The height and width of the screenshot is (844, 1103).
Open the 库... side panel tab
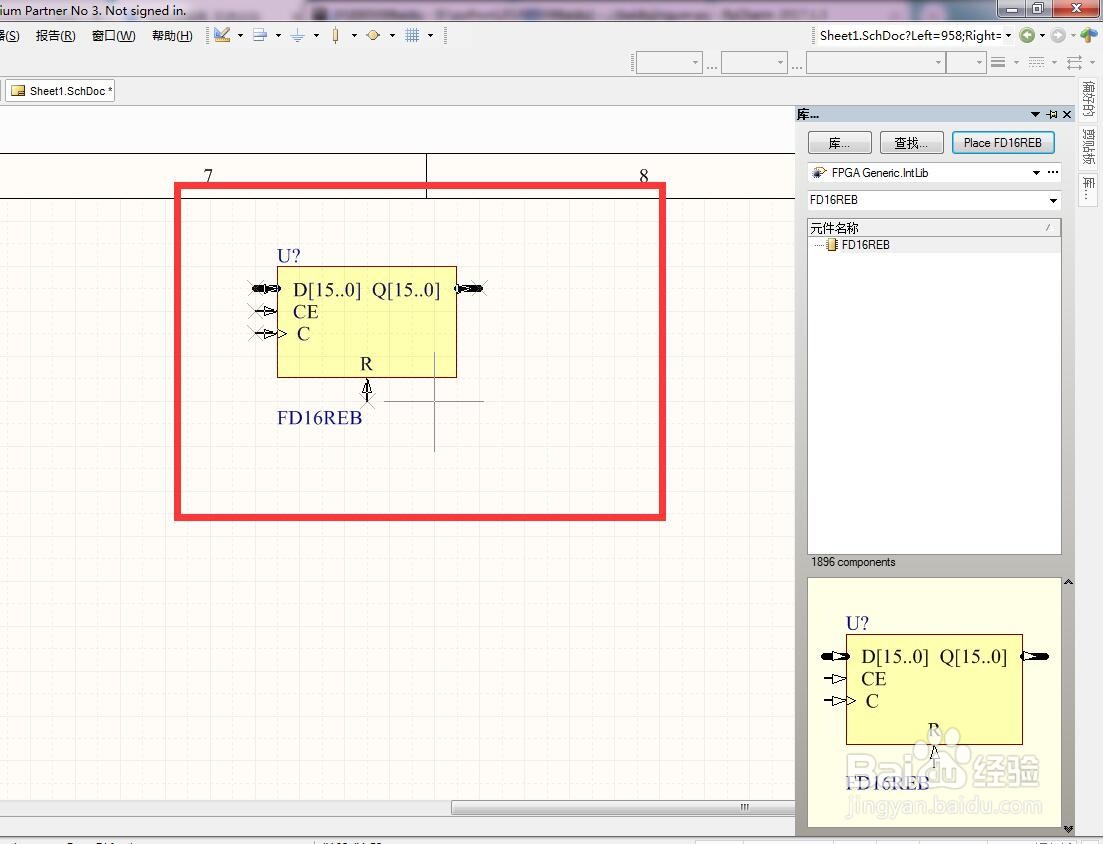tap(1088, 188)
